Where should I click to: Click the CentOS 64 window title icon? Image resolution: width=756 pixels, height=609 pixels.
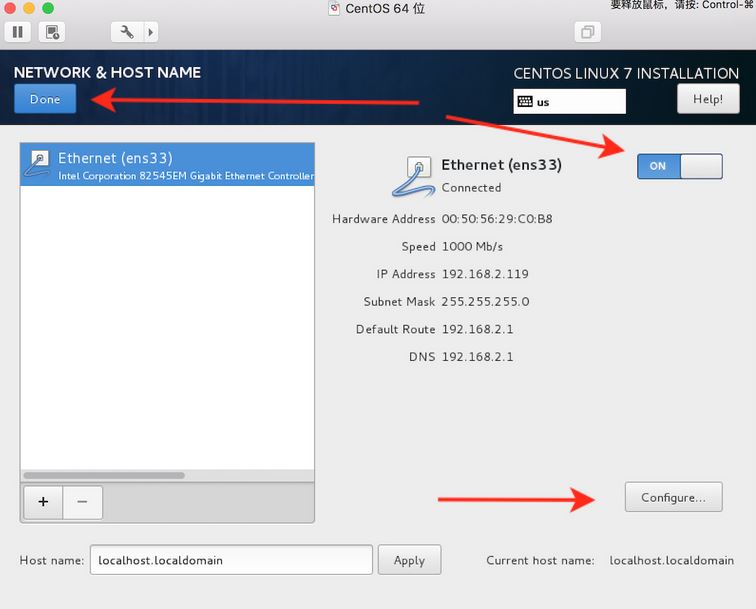pos(334,9)
